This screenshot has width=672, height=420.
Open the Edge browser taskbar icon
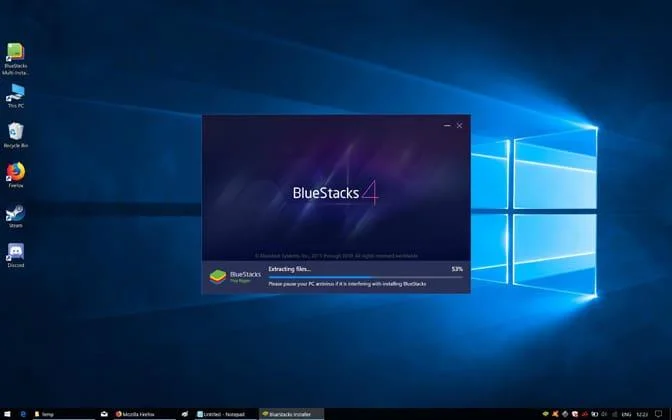[x=23, y=414]
